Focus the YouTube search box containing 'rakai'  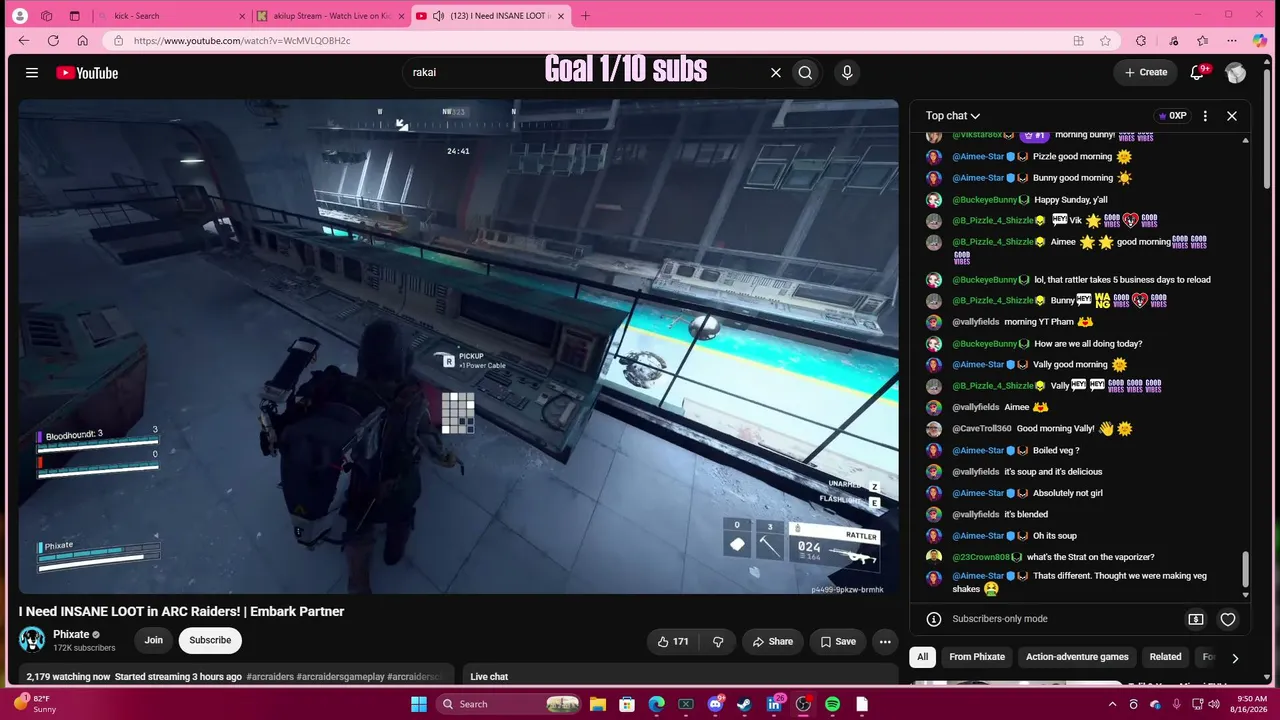click(x=585, y=72)
